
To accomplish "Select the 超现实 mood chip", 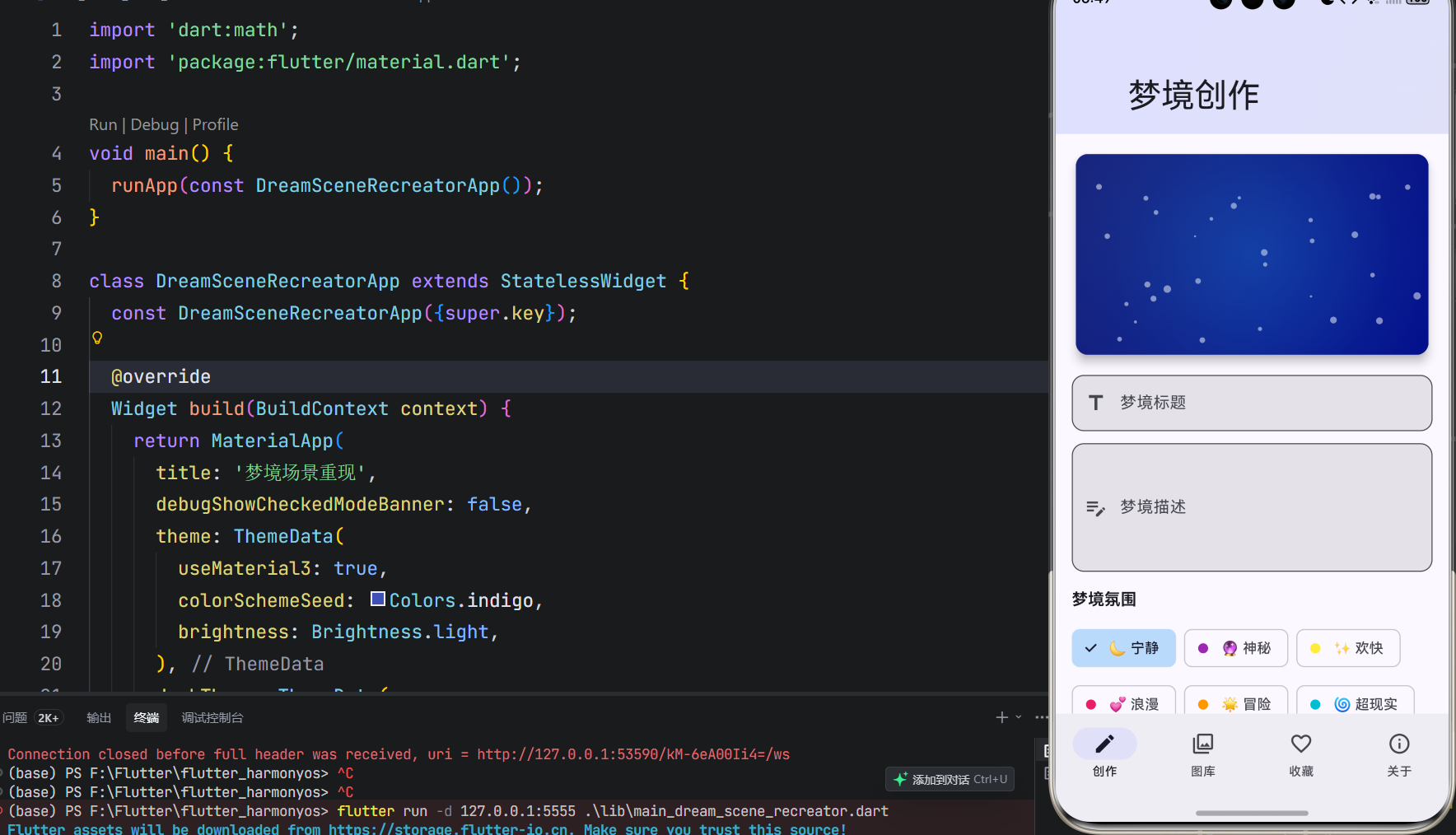I will click(x=1356, y=701).
